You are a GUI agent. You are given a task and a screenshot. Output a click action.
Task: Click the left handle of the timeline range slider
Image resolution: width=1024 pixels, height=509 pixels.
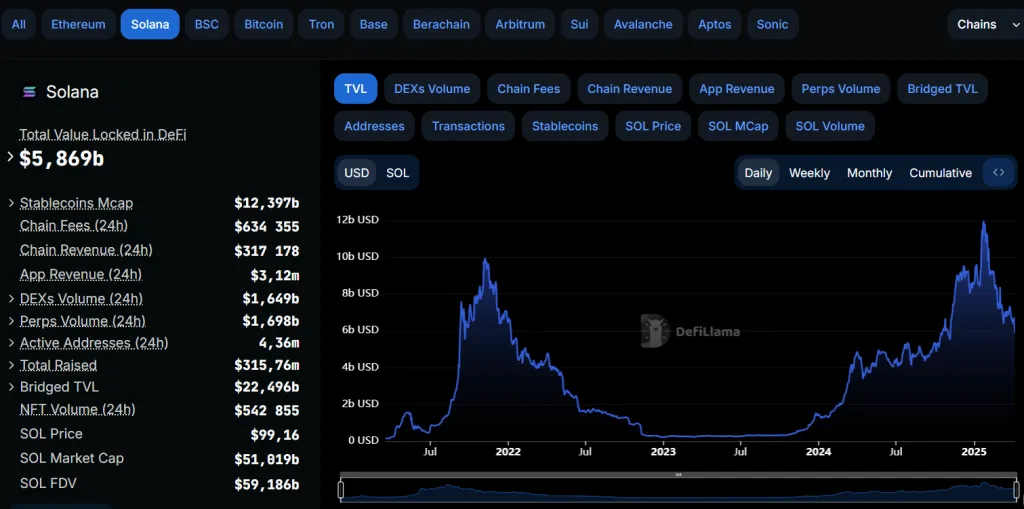click(341, 490)
